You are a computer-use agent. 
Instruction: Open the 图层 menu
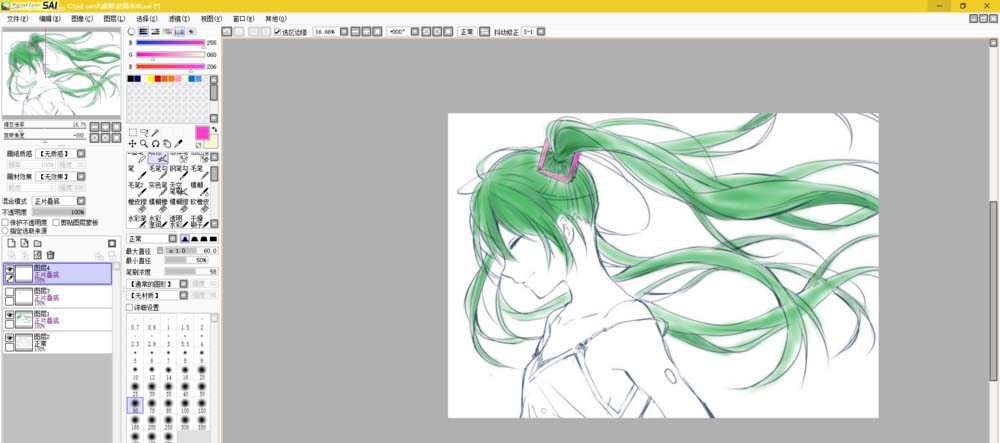[x=114, y=19]
